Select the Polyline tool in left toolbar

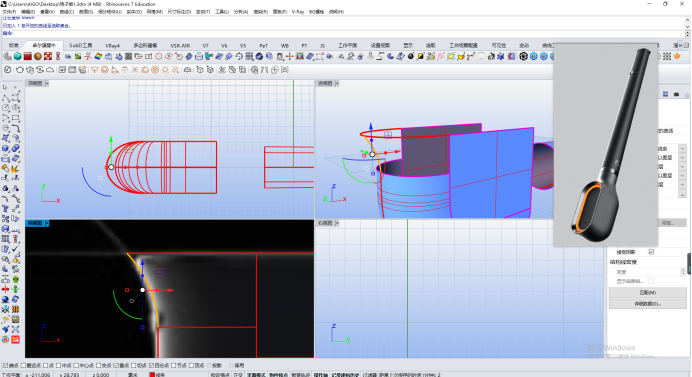5,98
